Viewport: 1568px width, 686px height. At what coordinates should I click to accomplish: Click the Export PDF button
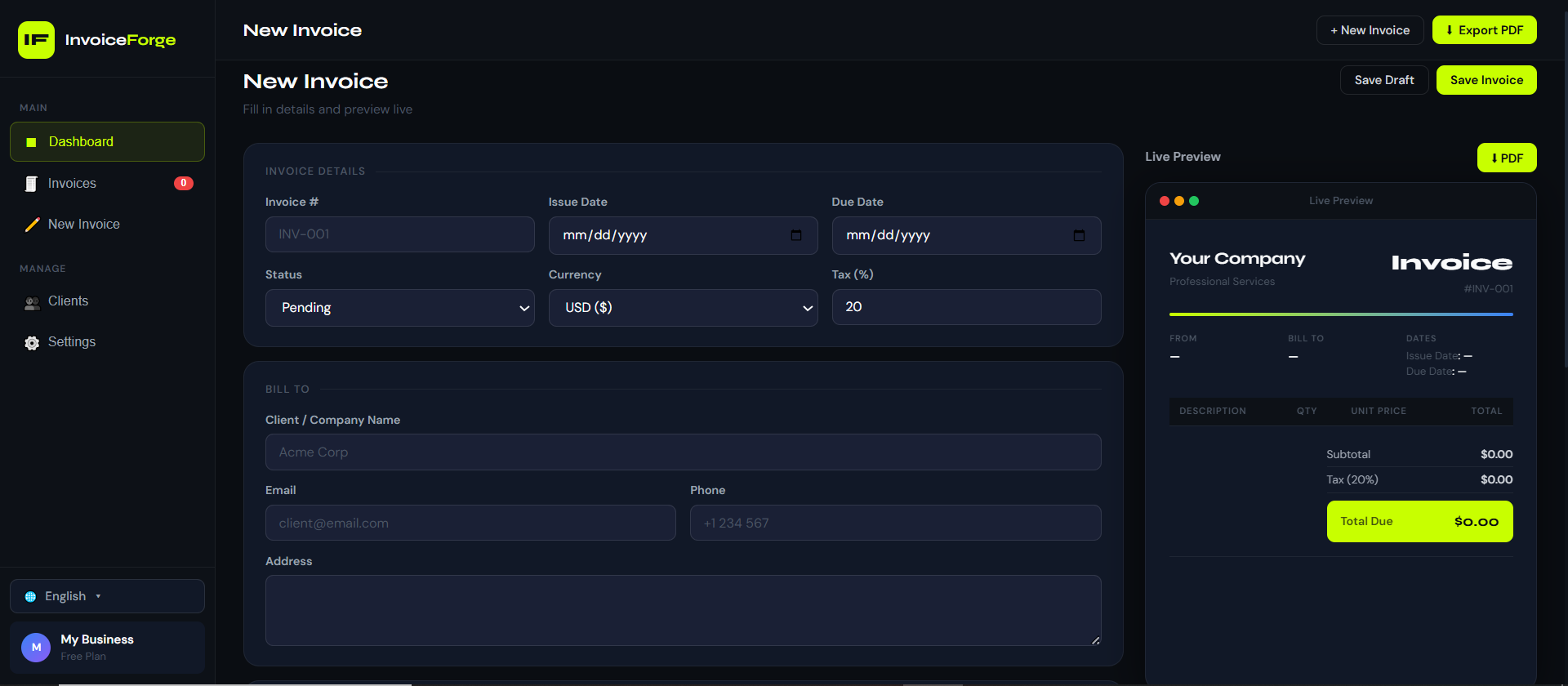pyautogui.click(x=1485, y=30)
